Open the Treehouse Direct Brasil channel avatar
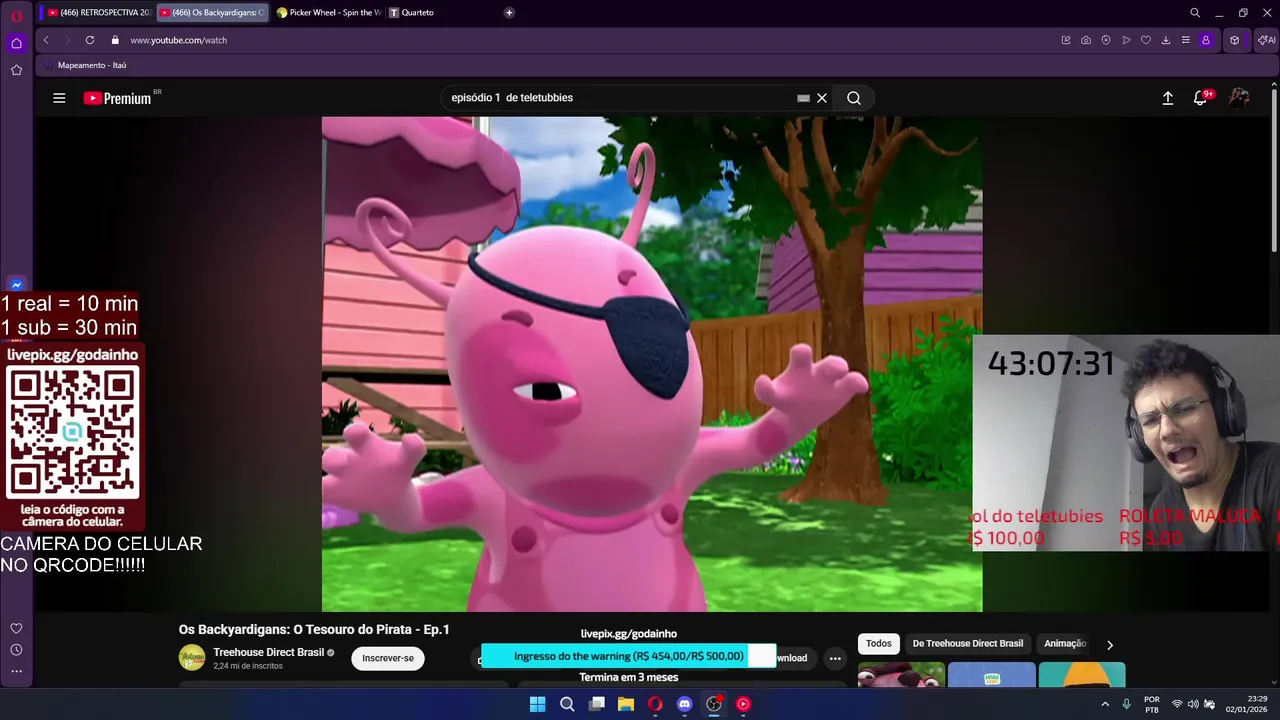1280x720 pixels. pos(192,658)
